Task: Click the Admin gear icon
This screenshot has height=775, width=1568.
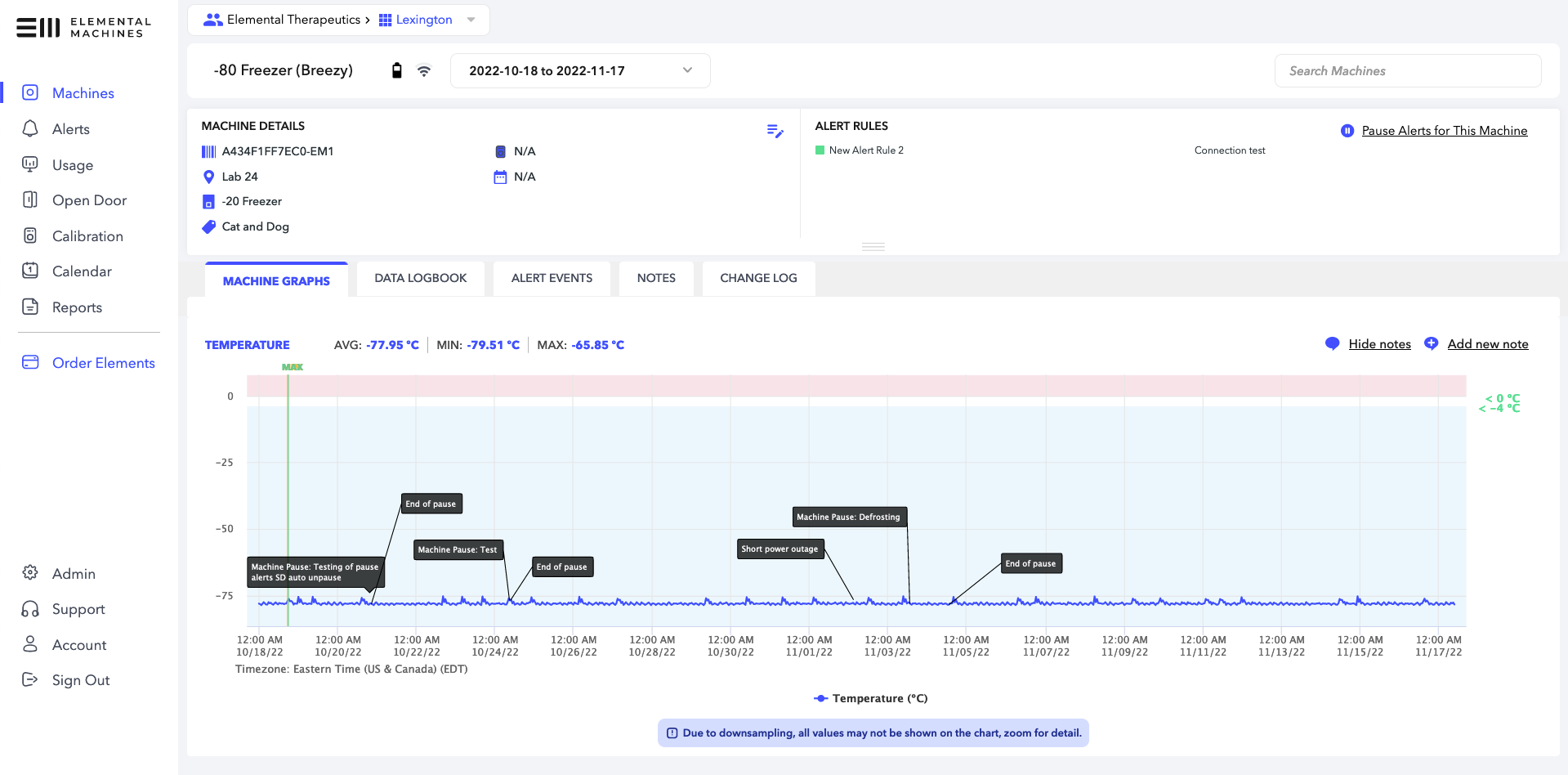Action: 30,572
